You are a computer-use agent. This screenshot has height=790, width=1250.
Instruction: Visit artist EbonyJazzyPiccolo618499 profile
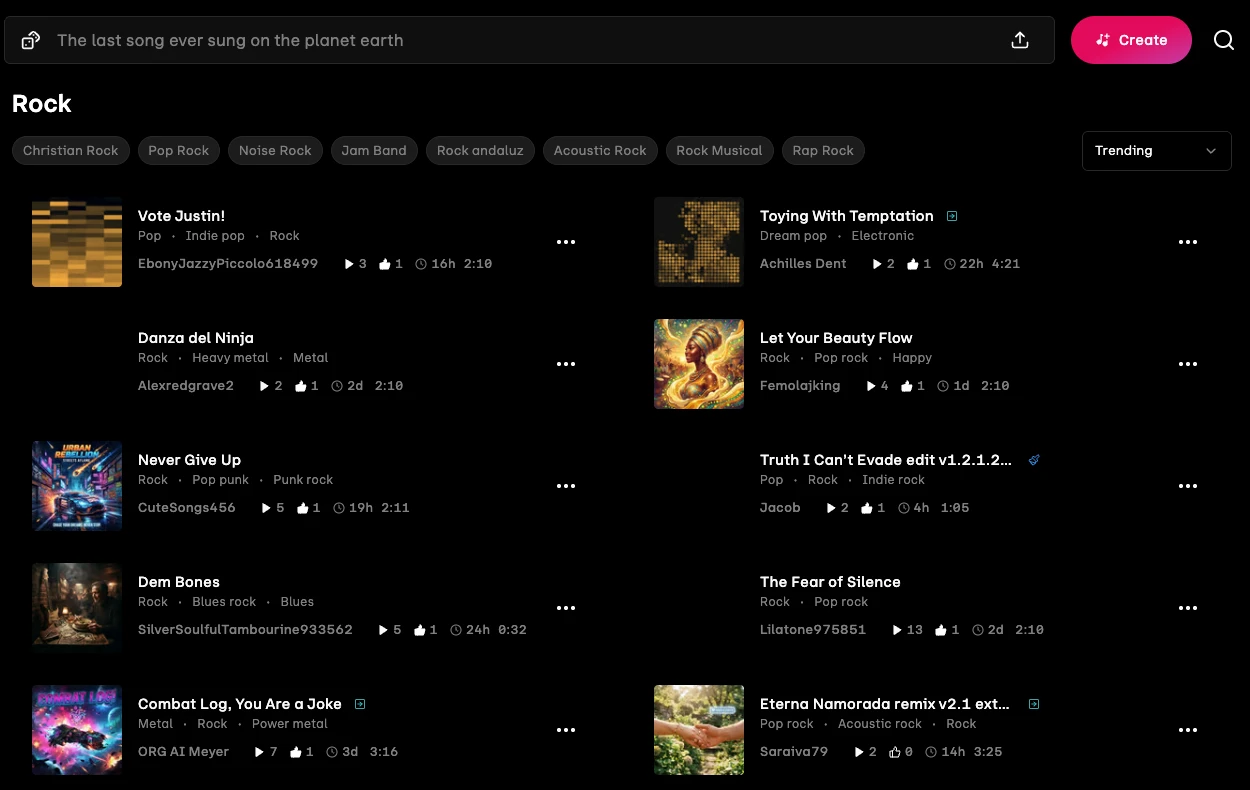coord(228,264)
